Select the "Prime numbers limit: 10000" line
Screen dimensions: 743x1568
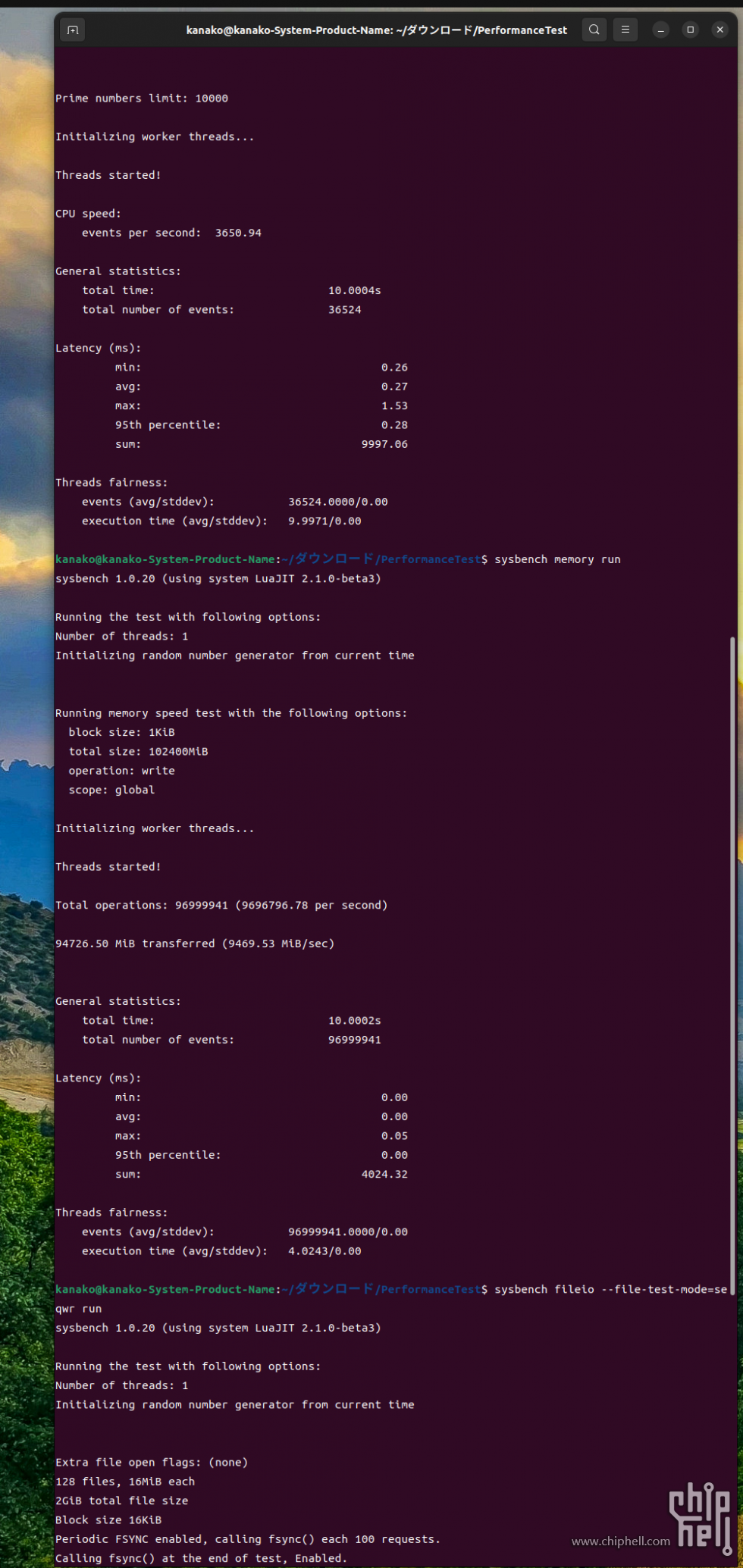142,99
